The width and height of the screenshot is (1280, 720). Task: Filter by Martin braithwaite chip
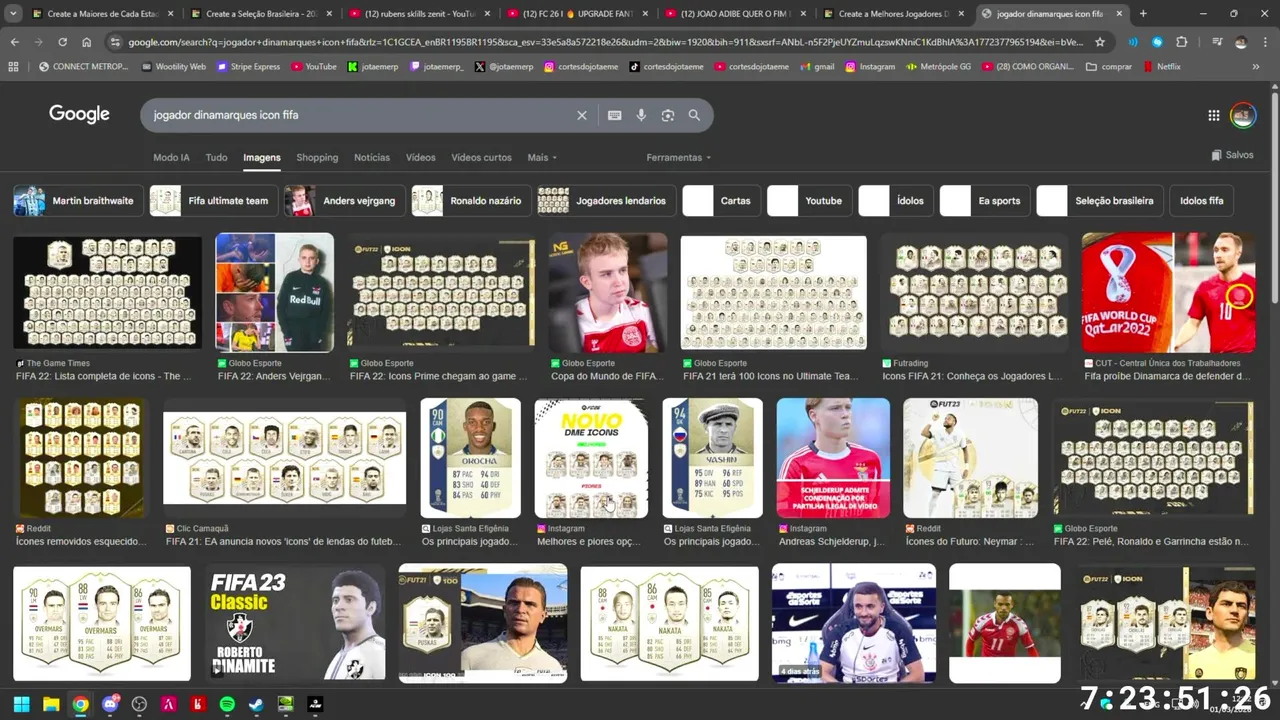[77, 200]
